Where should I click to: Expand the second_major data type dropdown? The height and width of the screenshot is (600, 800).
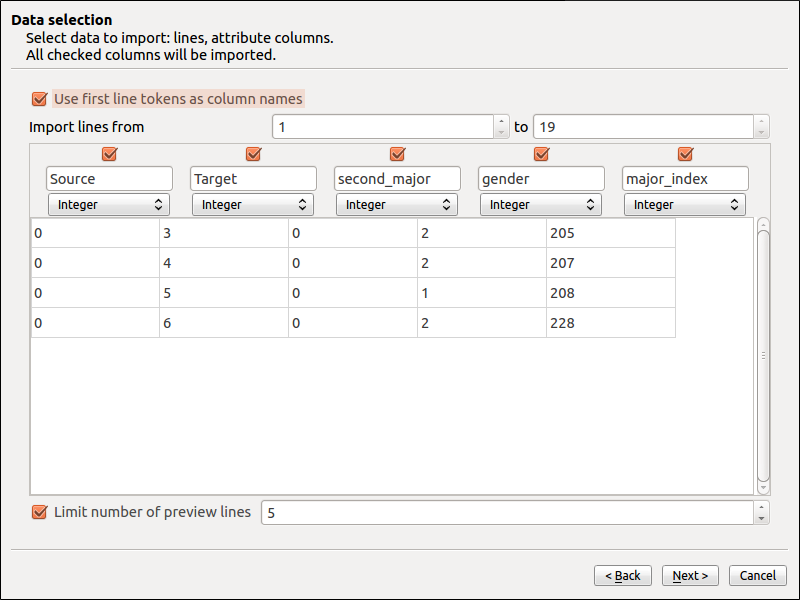click(x=397, y=204)
